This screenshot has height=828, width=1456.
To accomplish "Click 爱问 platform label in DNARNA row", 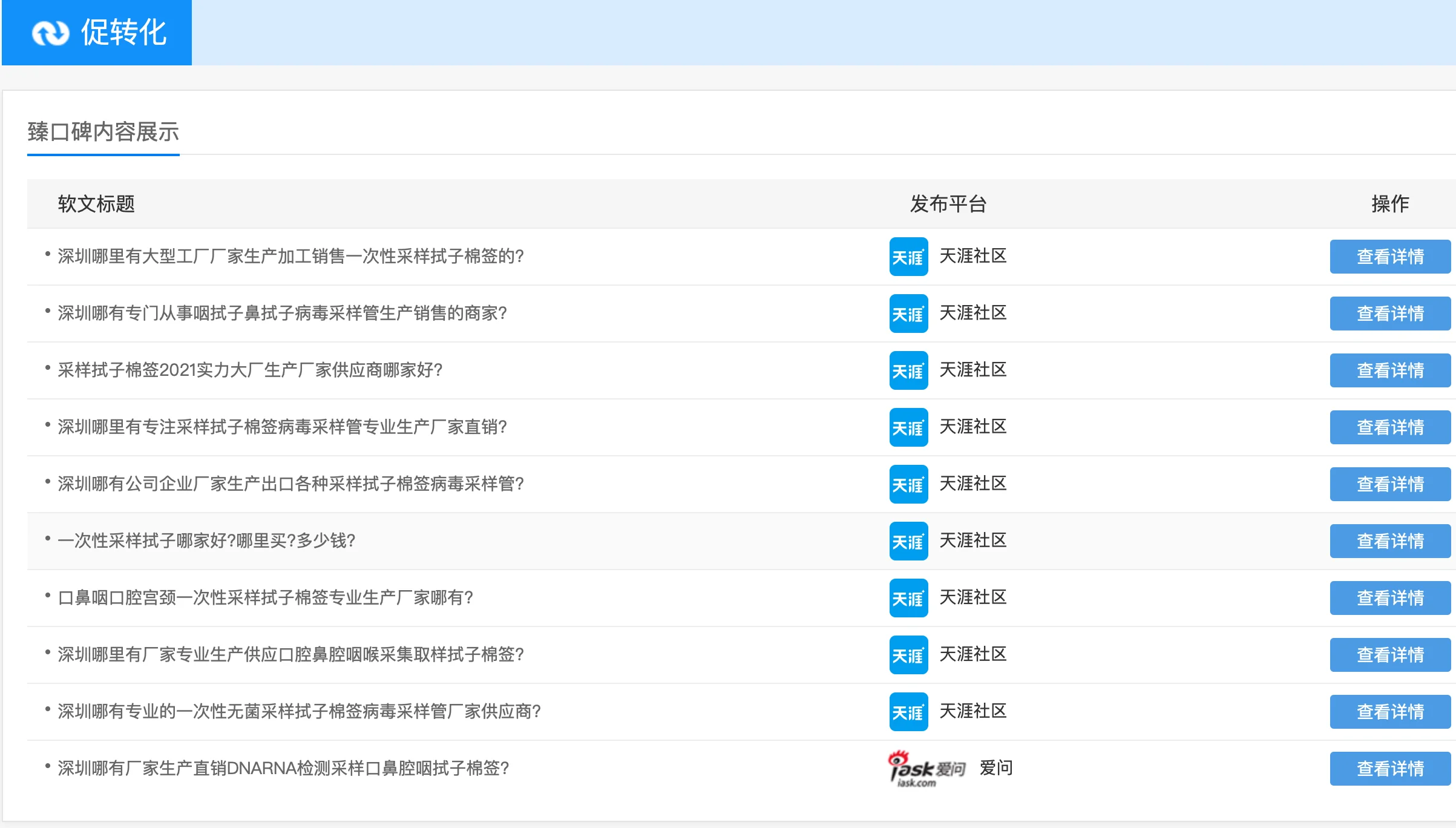I will click(996, 768).
